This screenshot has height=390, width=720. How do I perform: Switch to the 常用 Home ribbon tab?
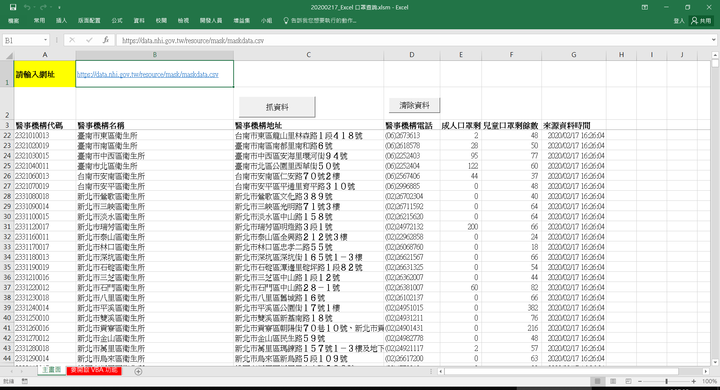39,21
